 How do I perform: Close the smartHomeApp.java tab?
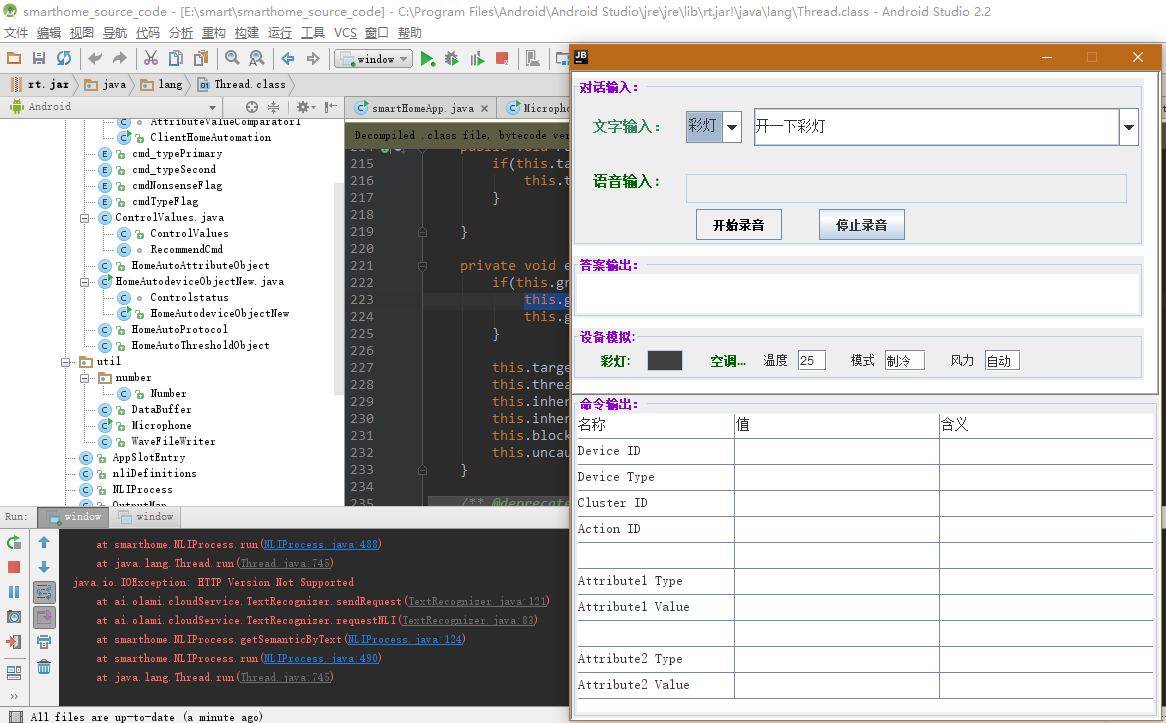485,108
